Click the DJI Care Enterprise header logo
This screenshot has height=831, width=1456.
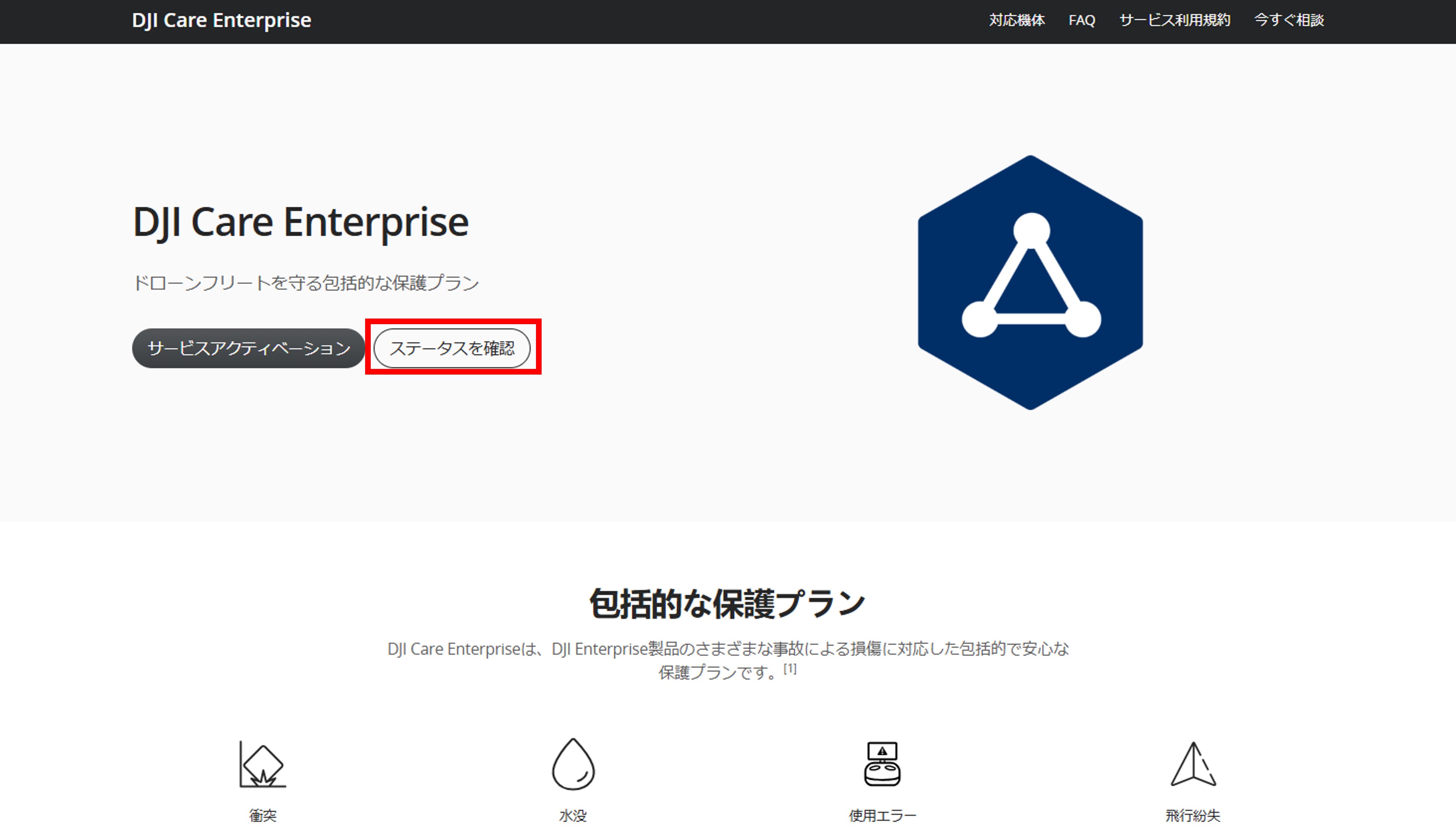point(221,21)
